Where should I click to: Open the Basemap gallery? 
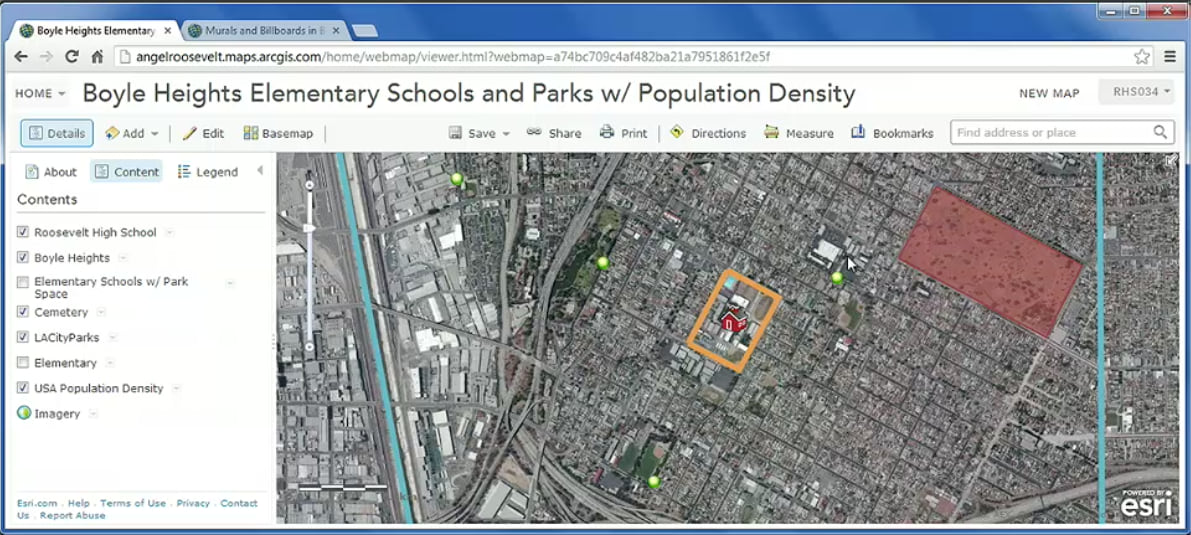pos(278,133)
